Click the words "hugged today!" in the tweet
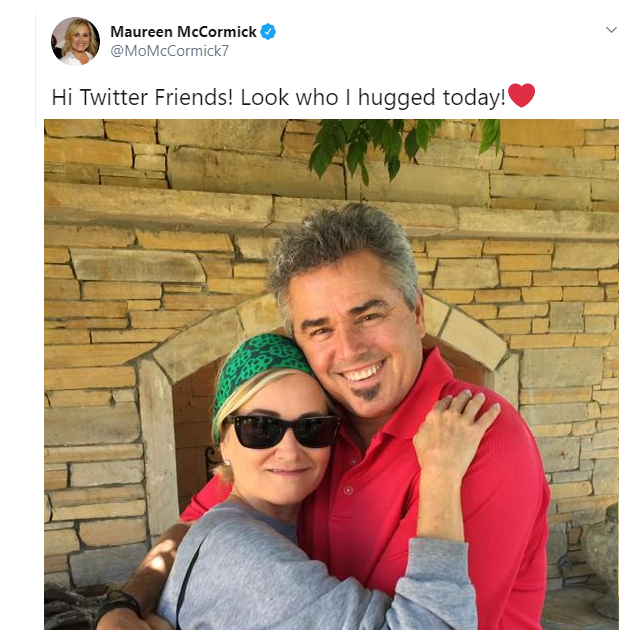The image size is (636, 630). click(432, 99)
